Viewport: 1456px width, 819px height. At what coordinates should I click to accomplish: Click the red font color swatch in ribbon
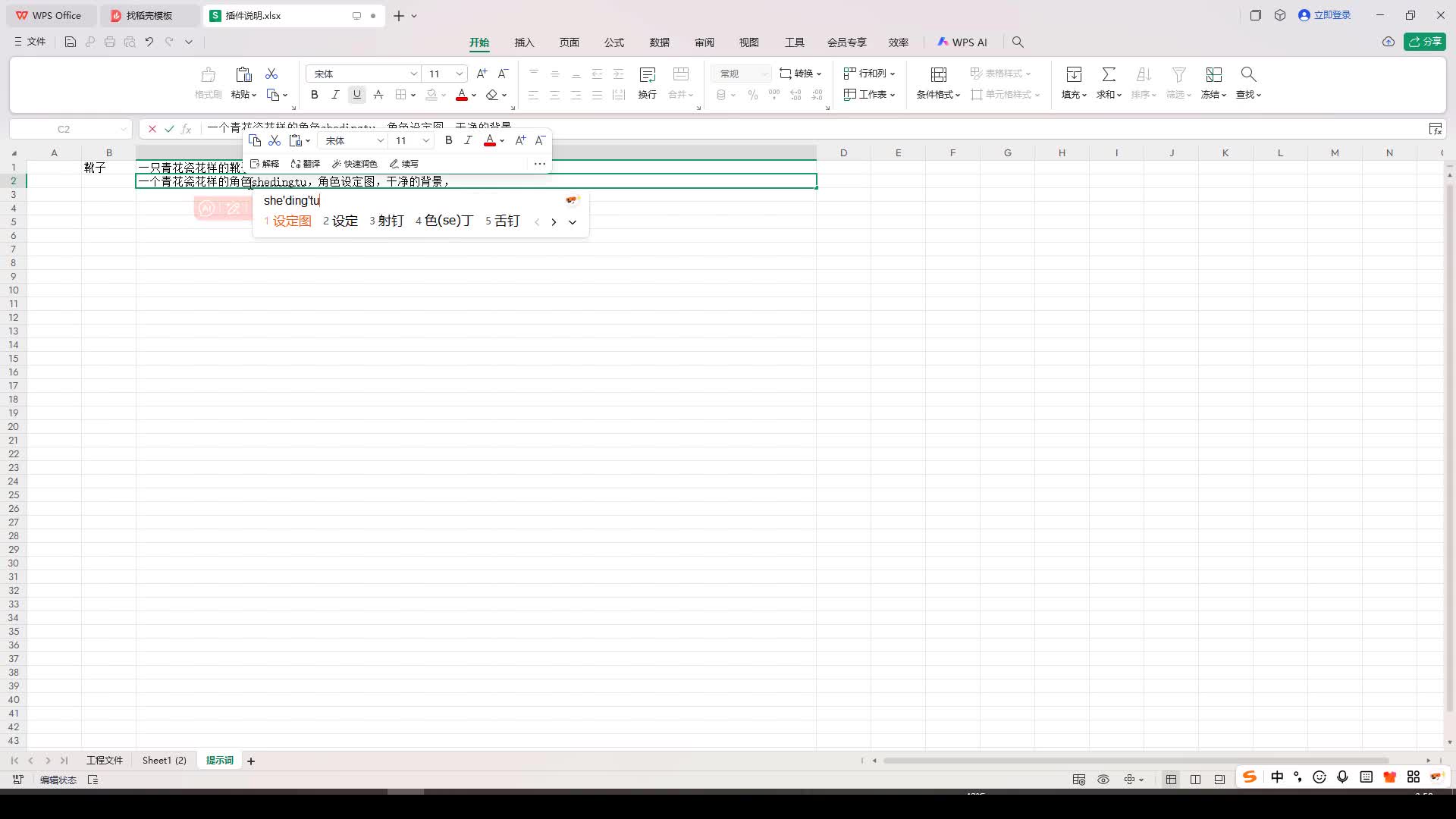pyautogui.click(x=461, y=95)
